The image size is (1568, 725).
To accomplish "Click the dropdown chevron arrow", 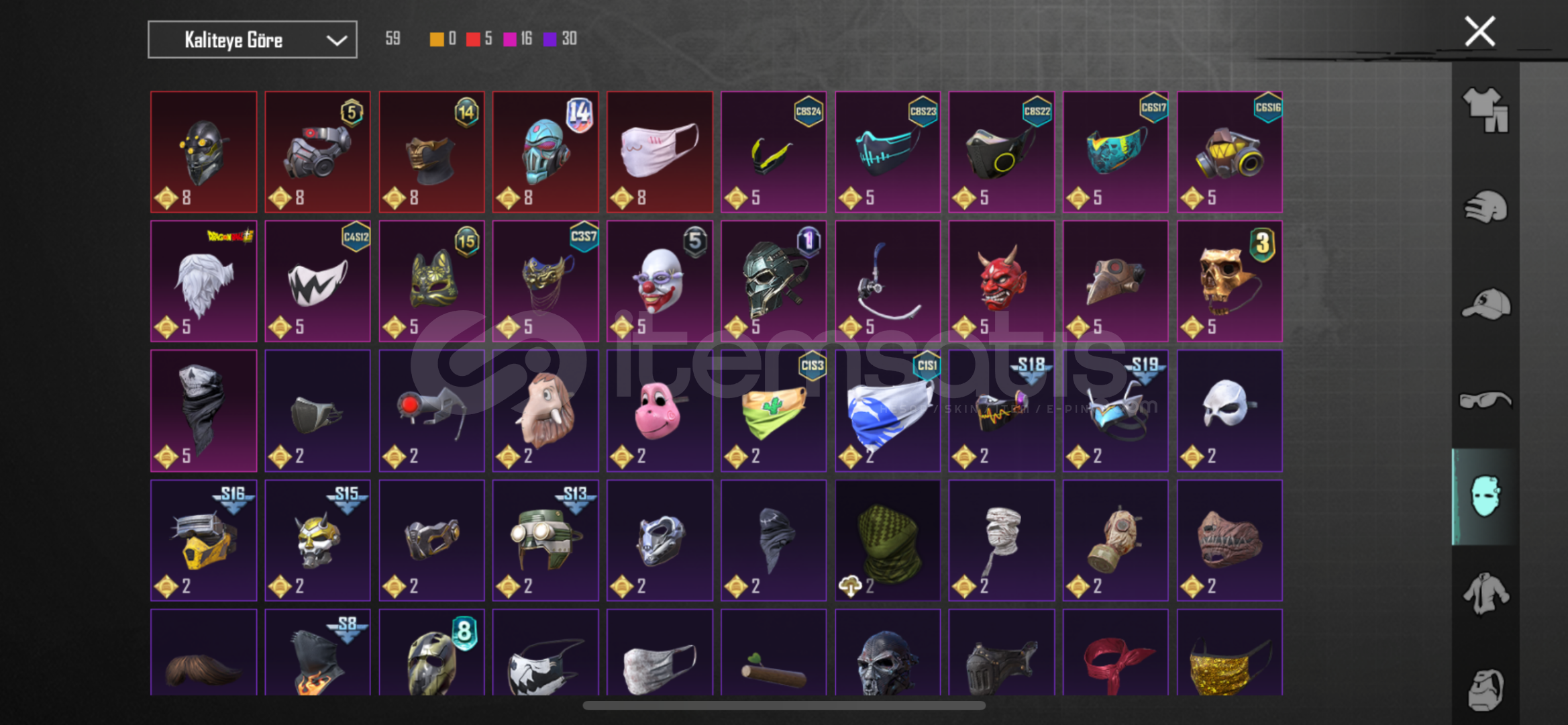I will point(336,40).
